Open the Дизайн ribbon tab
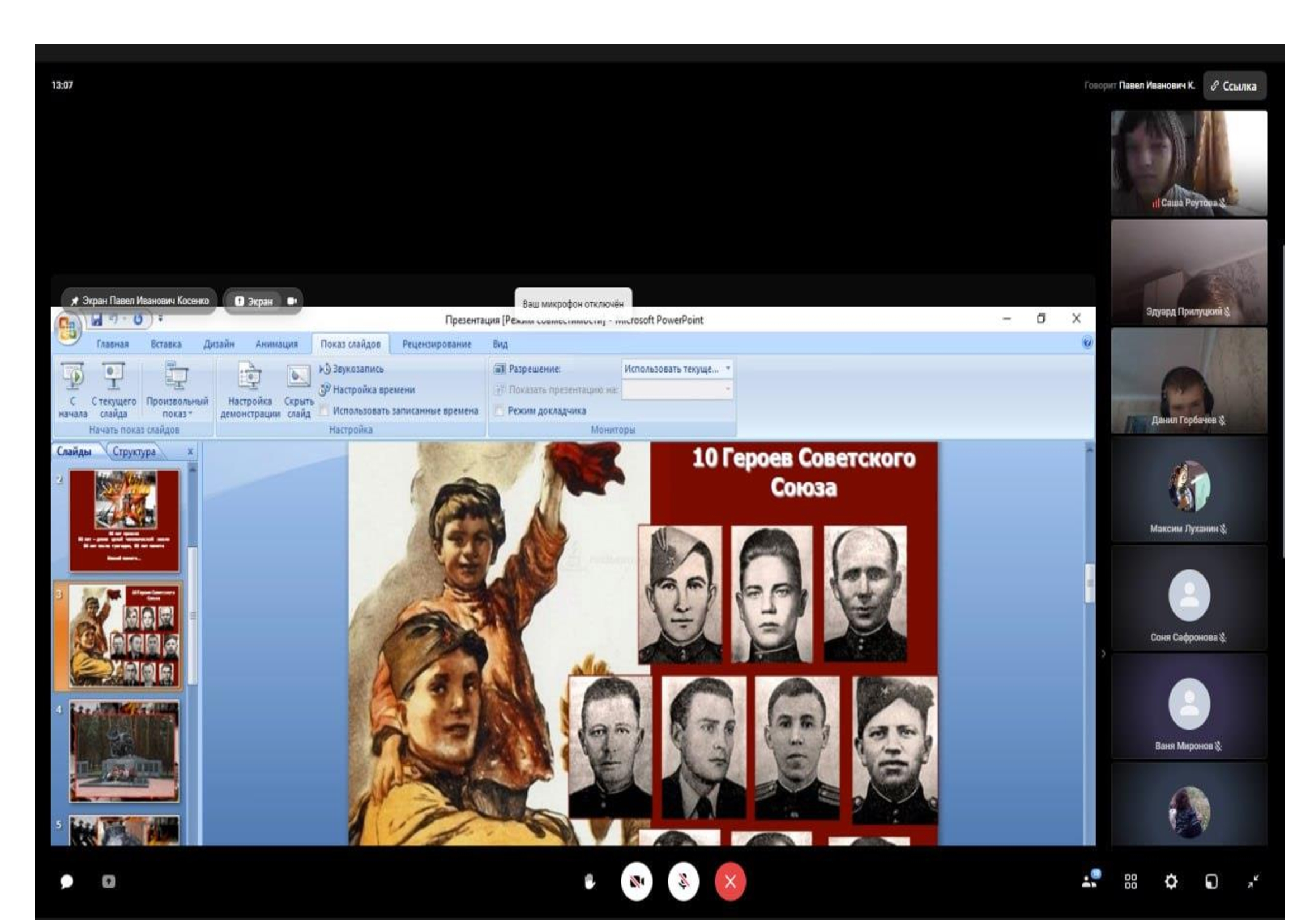Image resolution: width=1307 pixels, height=924 pixels. tap(219, 344)
